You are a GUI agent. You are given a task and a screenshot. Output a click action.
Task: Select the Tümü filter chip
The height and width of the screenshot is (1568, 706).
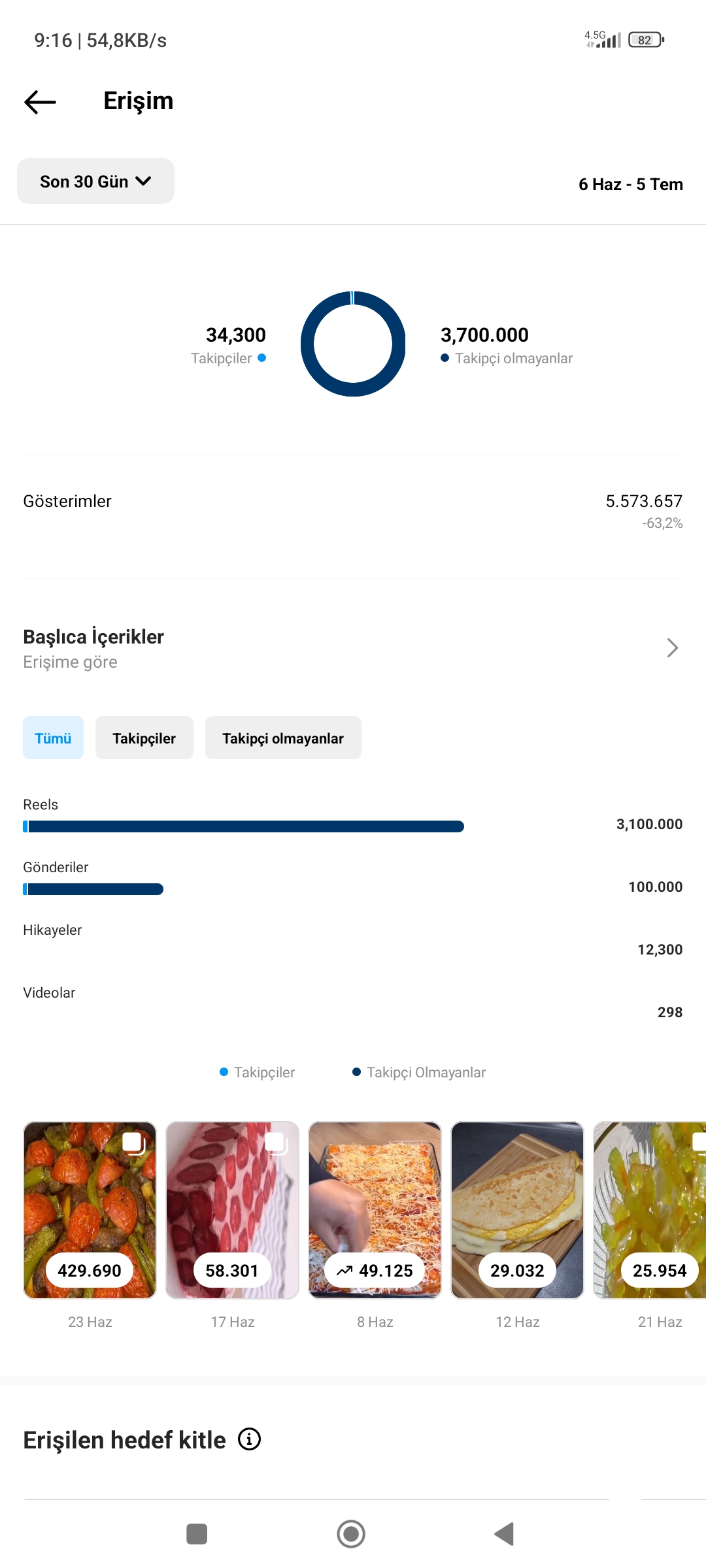point(53,738)
